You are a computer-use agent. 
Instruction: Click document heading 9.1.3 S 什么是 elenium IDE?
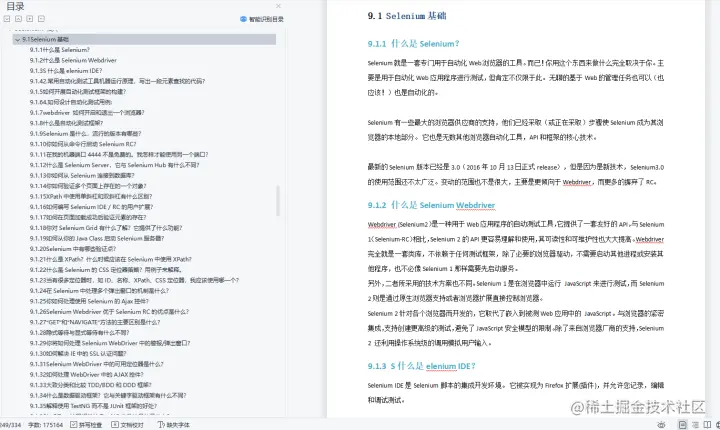pos(421,366)
